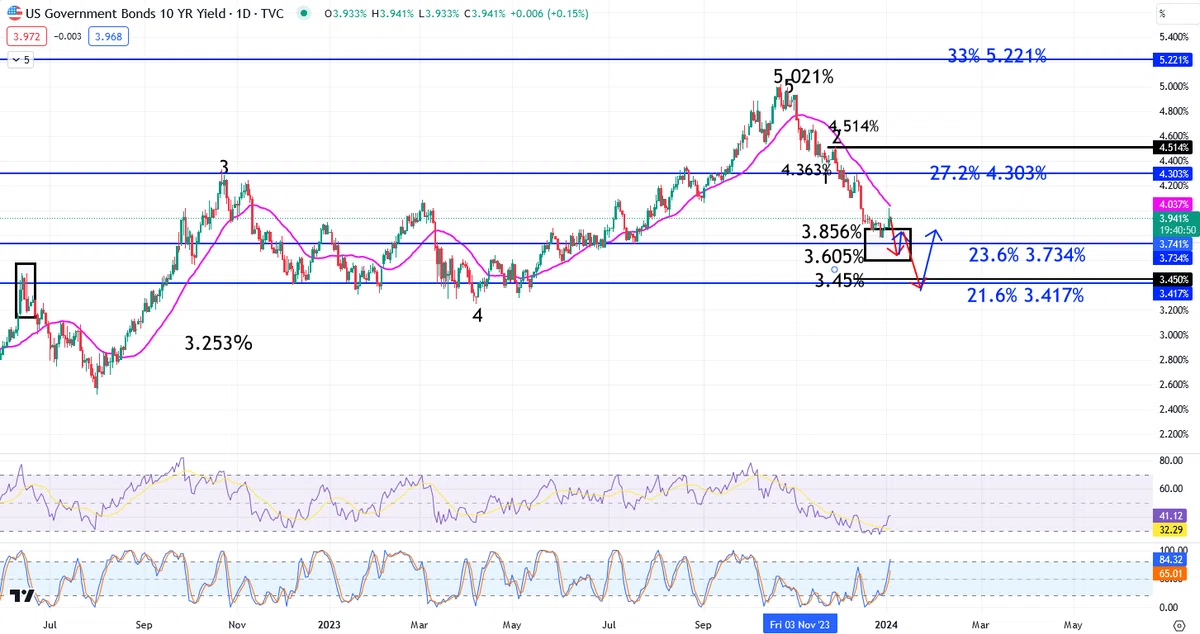Select the wave label 4 near April low
The width and height of the screenshot is (1200, 634).
click(x=478, y=315)
